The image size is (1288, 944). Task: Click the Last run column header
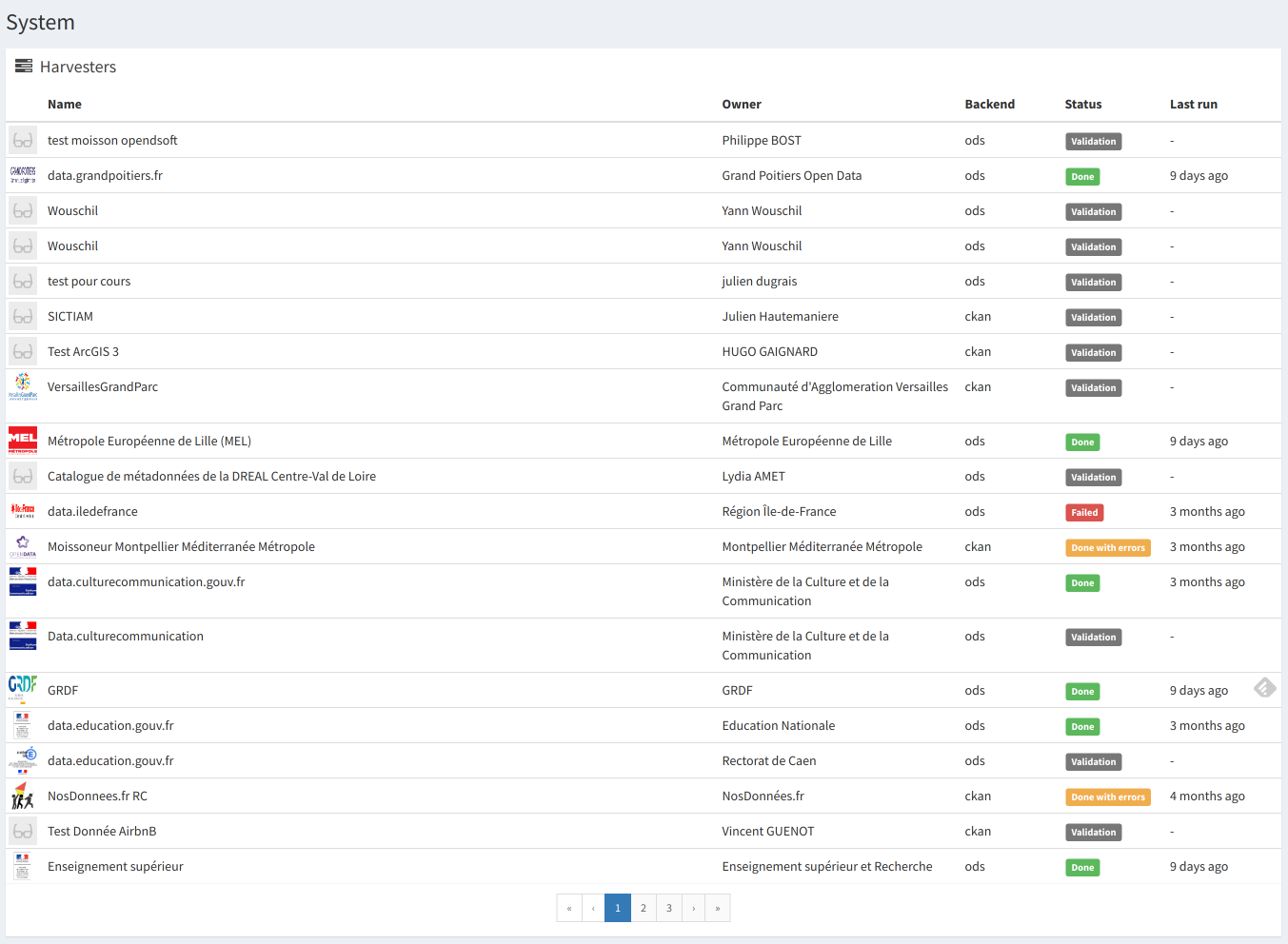1194,104
